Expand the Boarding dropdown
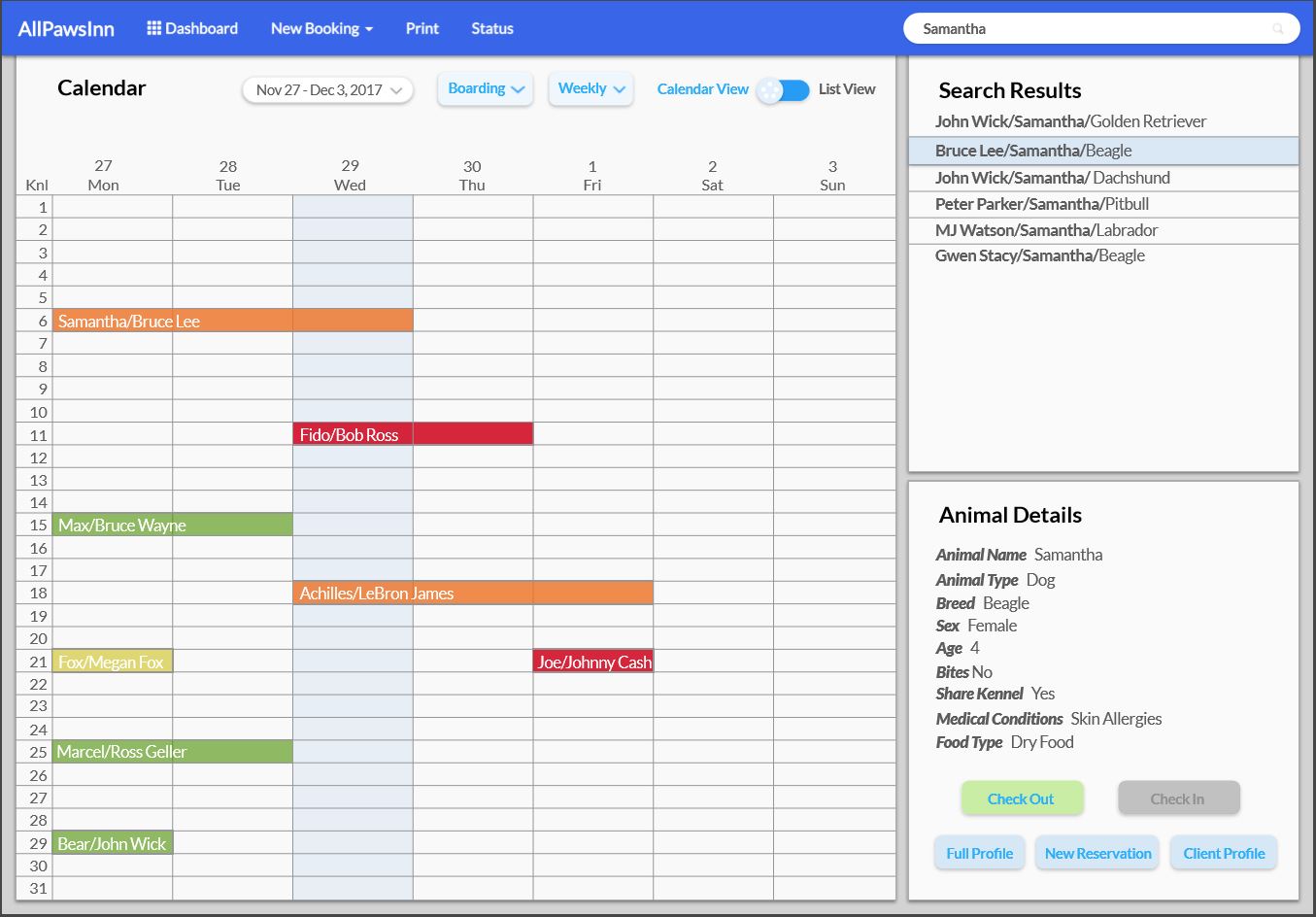This screenshot has height=917, width=1316. point(486,88)
